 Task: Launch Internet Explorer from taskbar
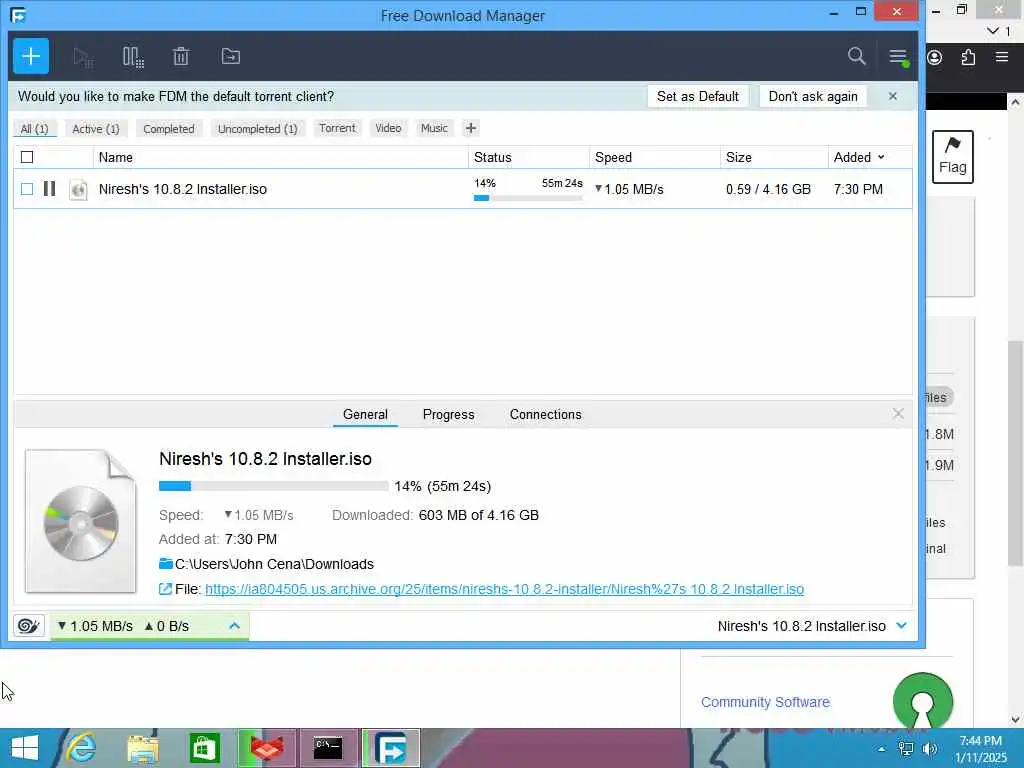(x=82, y=748)
